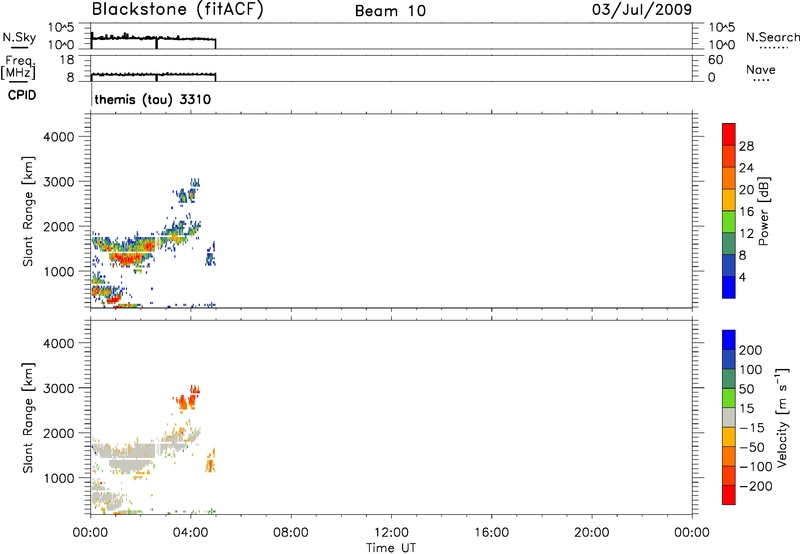The image size is (800, 554).
Task: Click the "04:00" time tick label
Action: pos(191,533)
